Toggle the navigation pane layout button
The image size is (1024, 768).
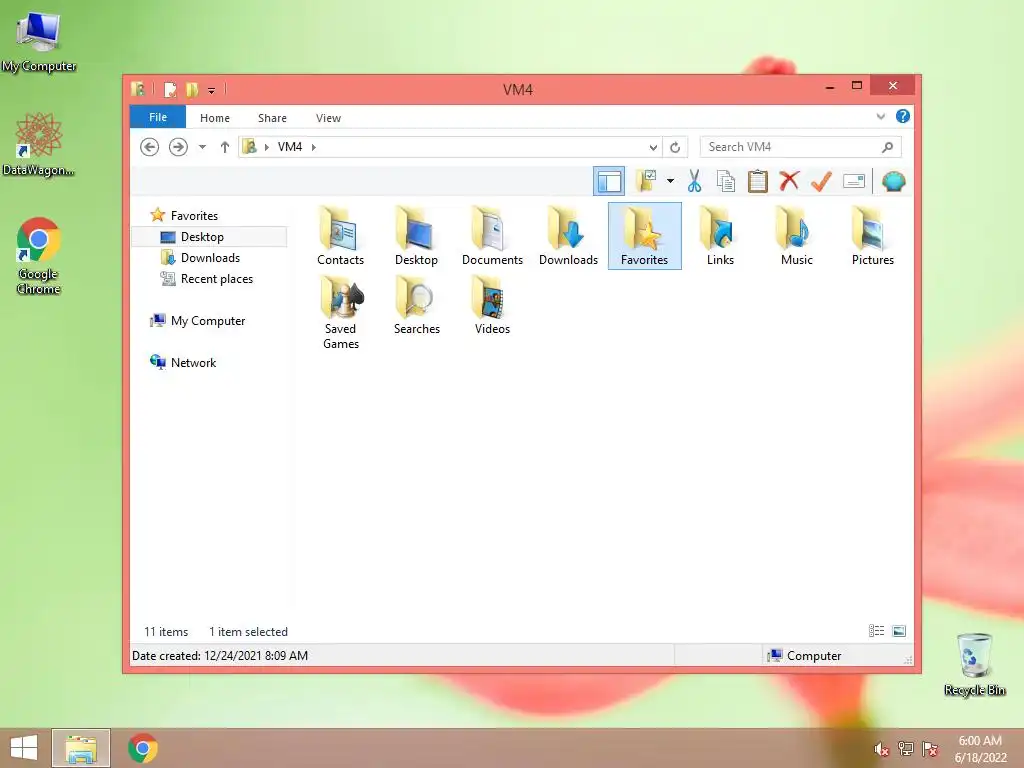(609, 181)
